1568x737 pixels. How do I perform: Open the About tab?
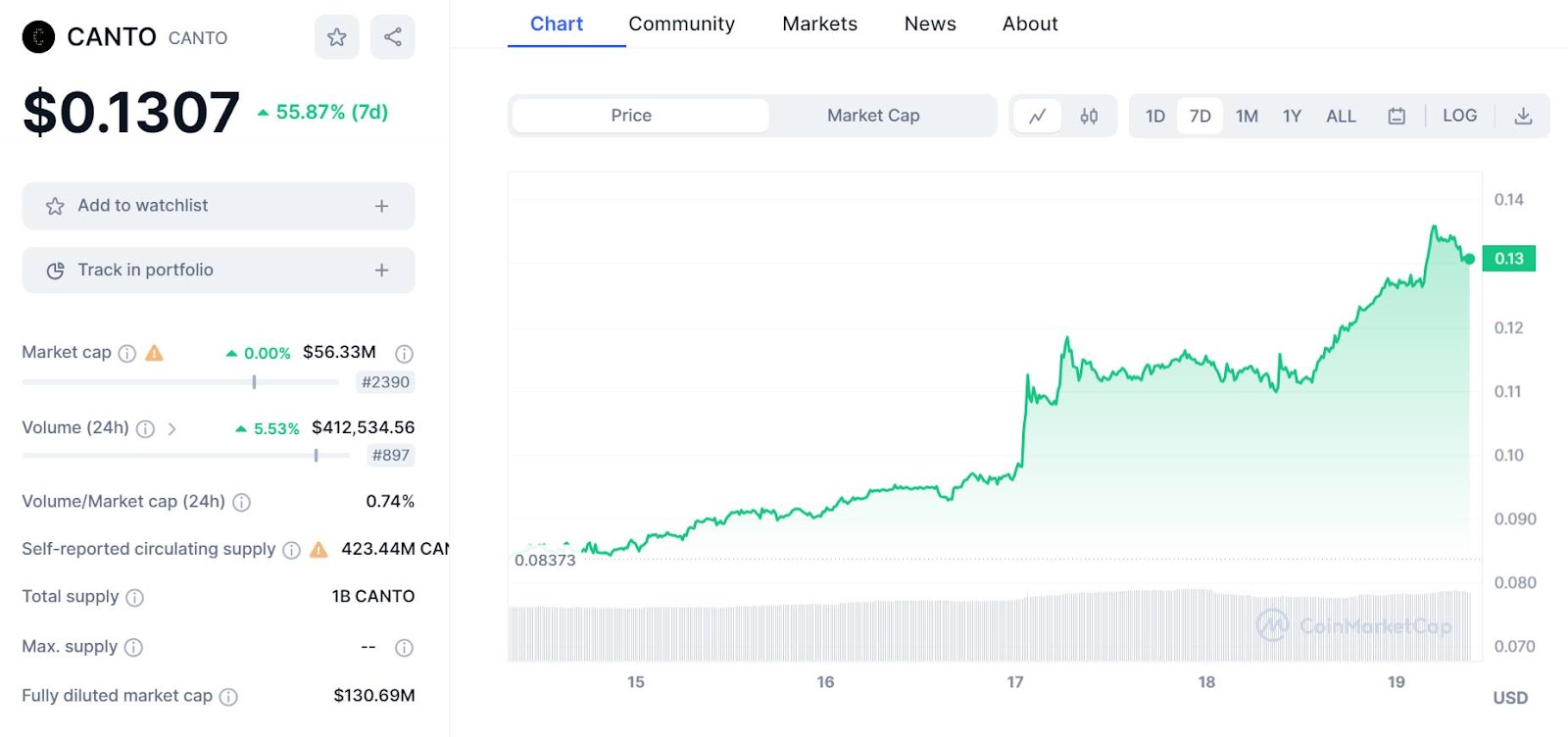tap(1030, 24)
